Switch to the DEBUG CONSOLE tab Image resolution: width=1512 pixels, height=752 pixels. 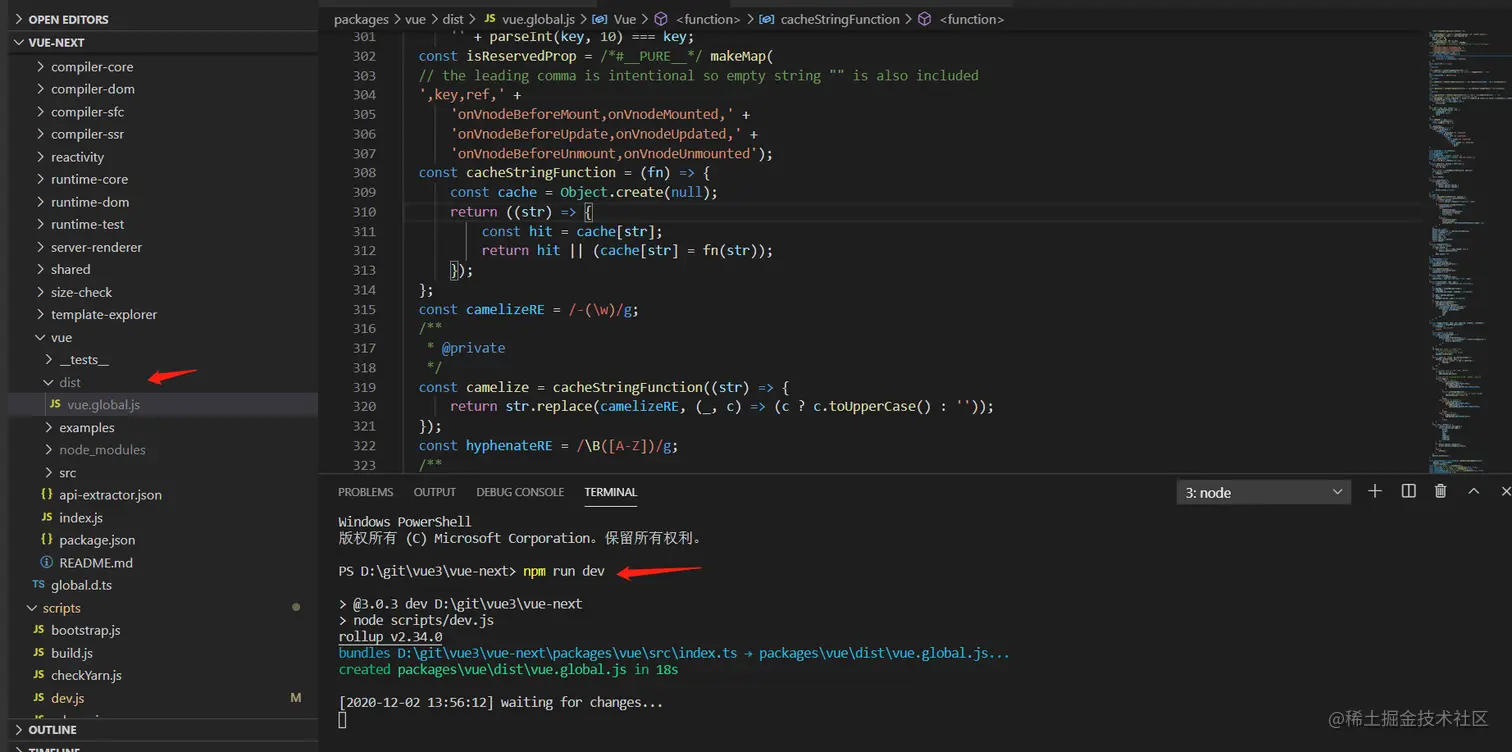point(520,492)
